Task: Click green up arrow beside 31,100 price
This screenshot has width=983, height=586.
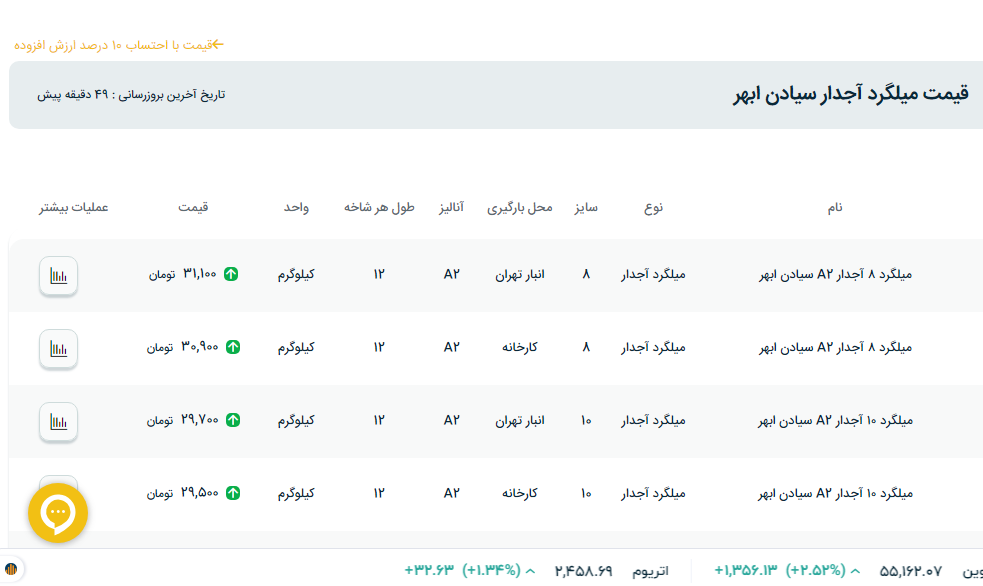Action: [232, 274]
